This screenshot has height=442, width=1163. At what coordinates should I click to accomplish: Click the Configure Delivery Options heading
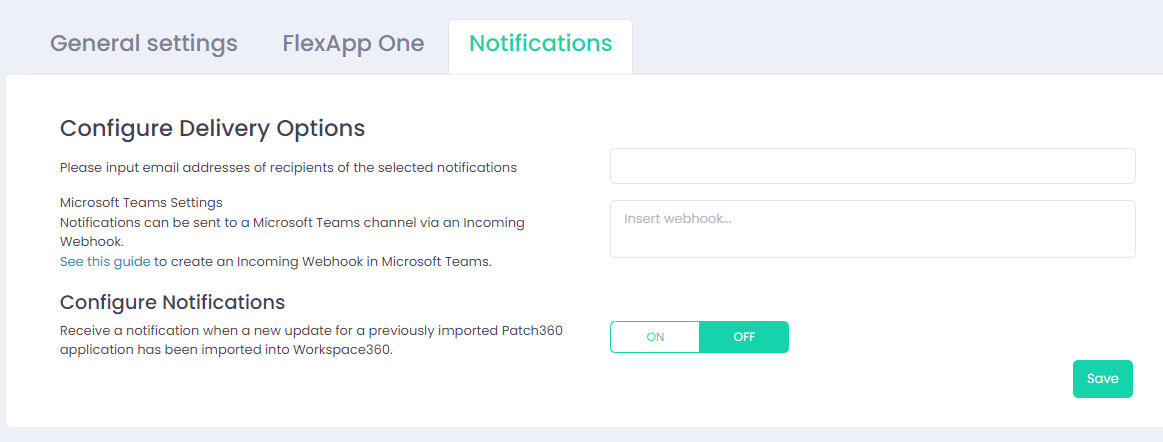(212, 128)
